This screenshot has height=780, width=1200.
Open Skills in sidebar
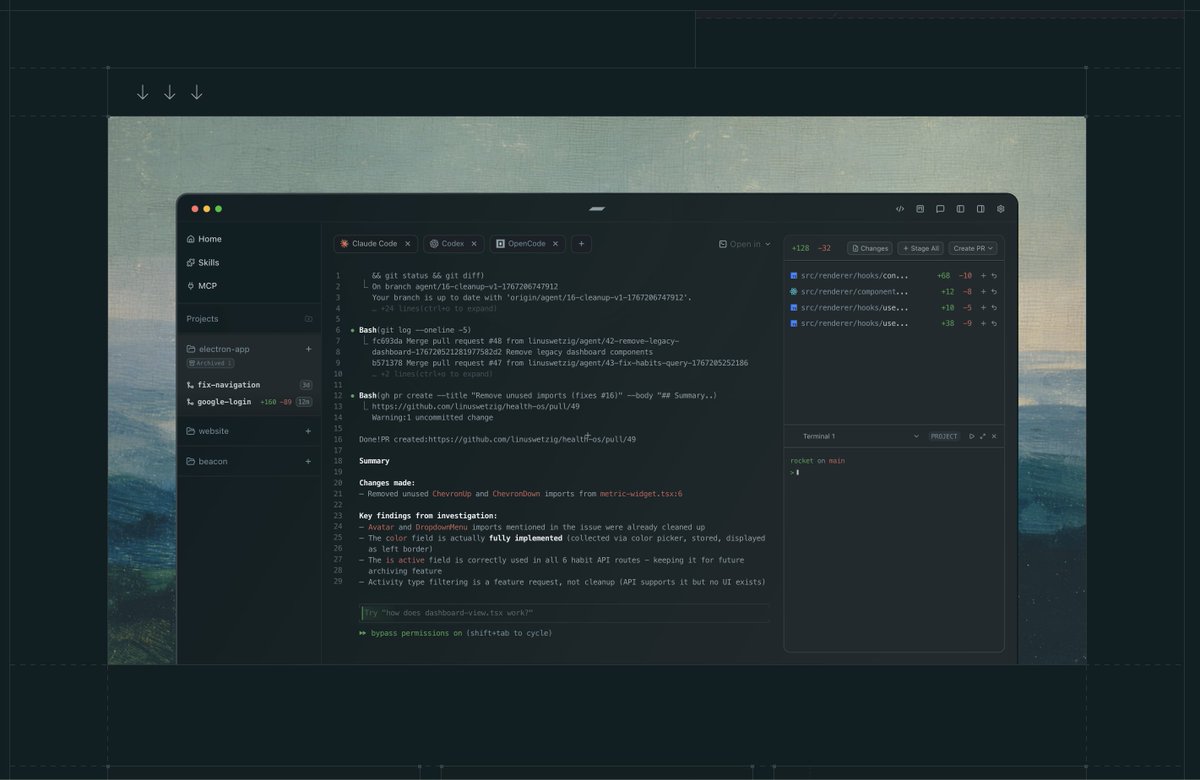tap(203, 262)
